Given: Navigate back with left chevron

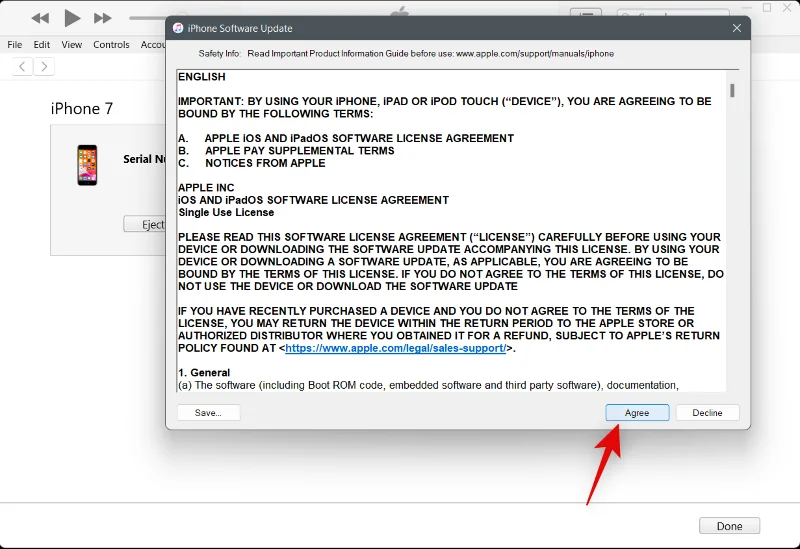Looking at the screenshot, I should coord(22,67).
